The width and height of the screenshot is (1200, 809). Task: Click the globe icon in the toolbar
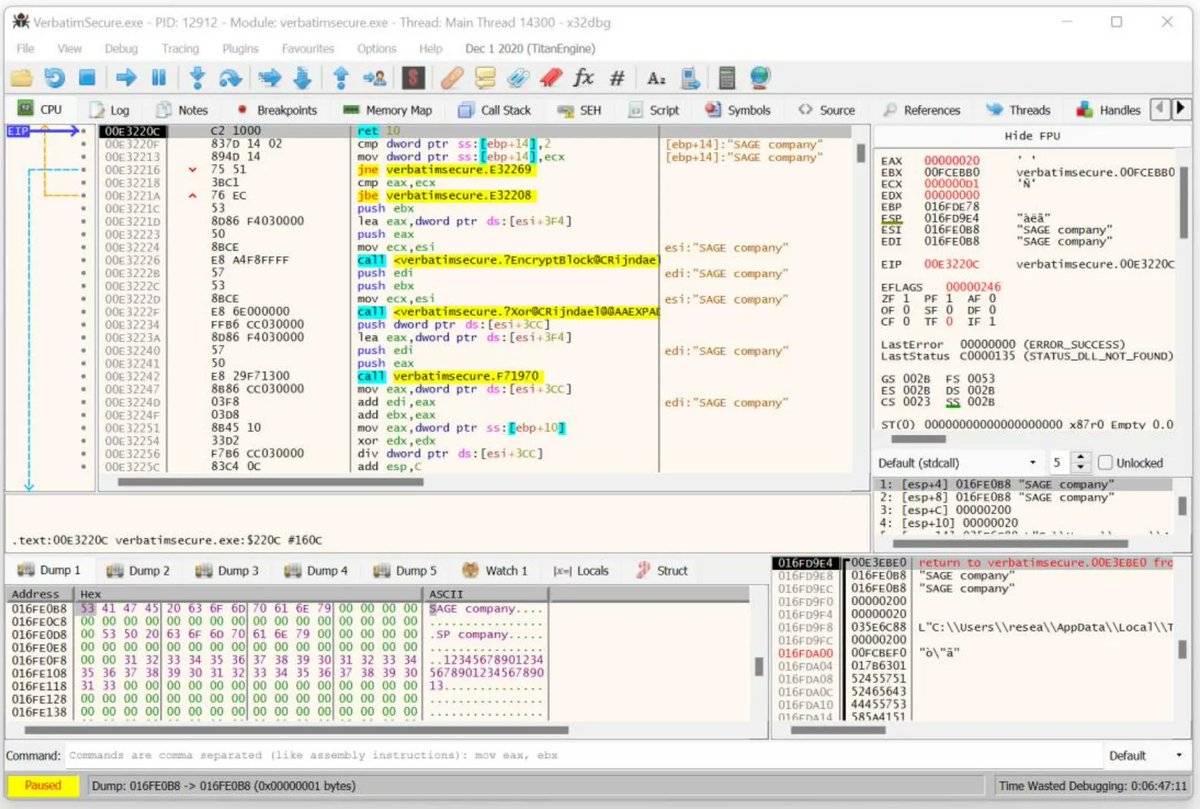coord(760,77)
